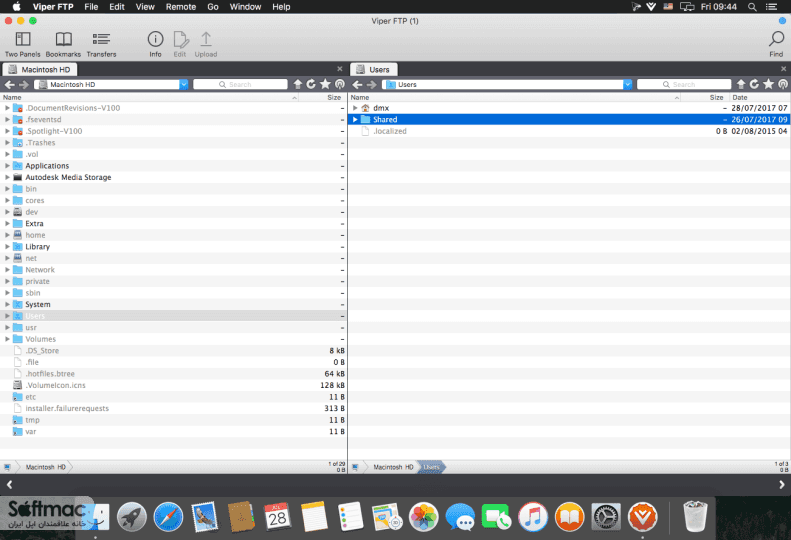This screenshot has width=791, height=540.
Task: Click the Bonjour icon in right panel
Action: tap(783, 84)
